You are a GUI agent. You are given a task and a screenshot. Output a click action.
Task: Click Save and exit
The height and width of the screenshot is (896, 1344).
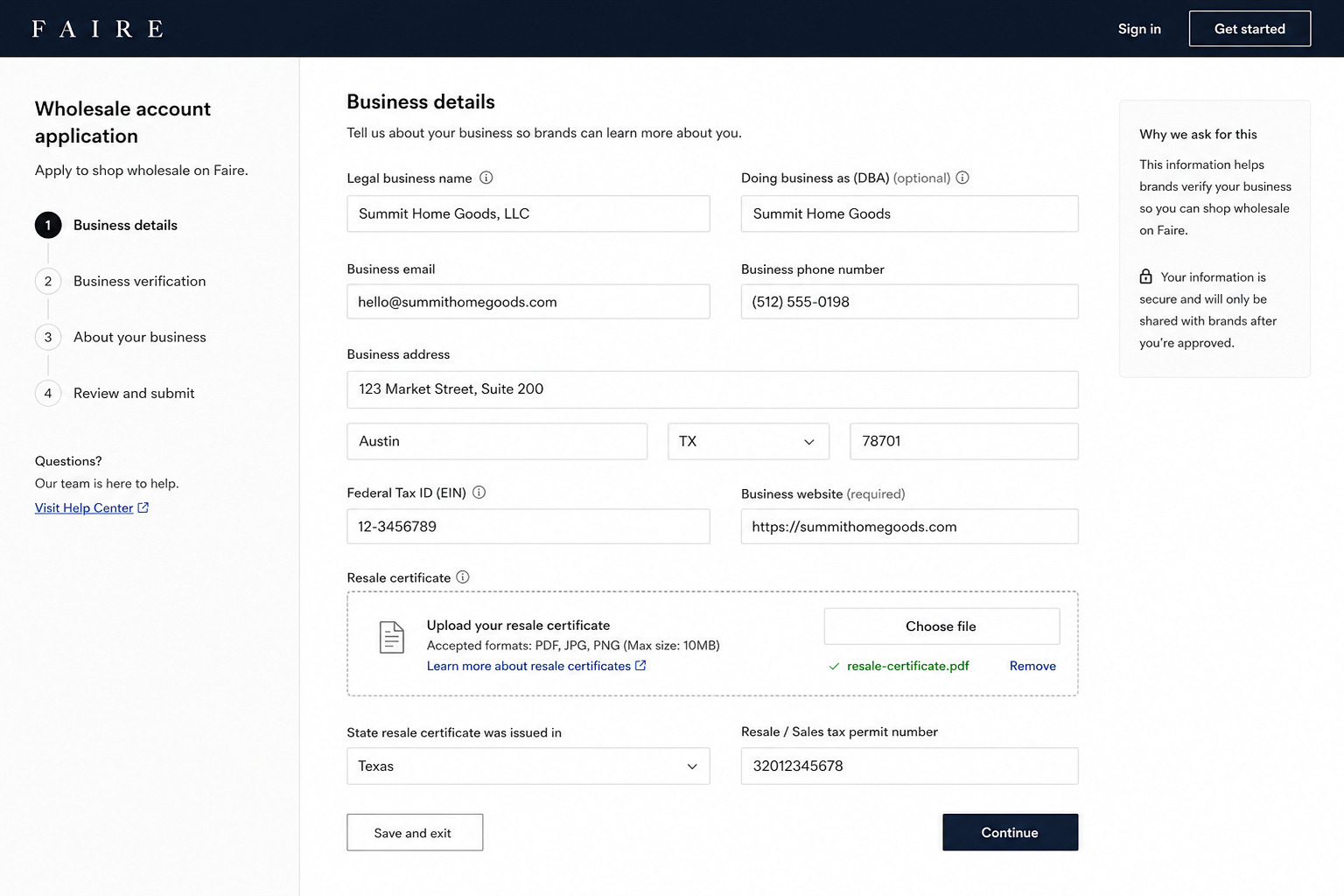pyautogui.click(x=415, y=833)
